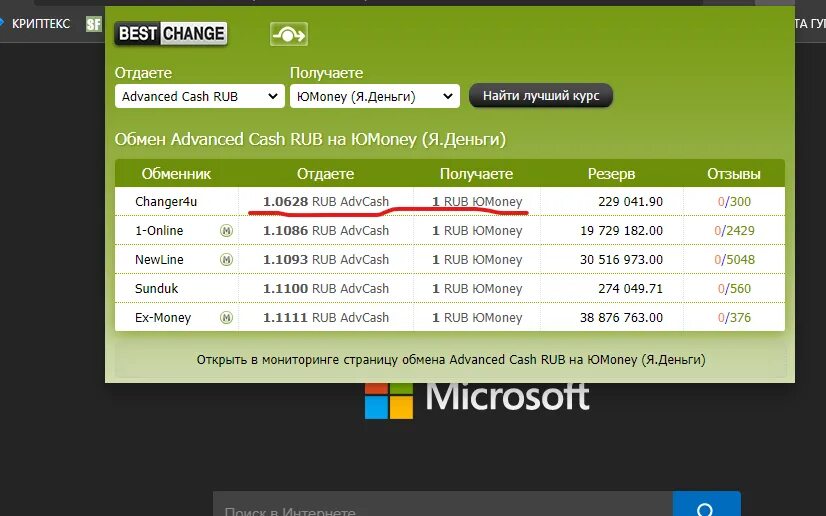Click the reserve value 229 041.90

click(631, 202)
